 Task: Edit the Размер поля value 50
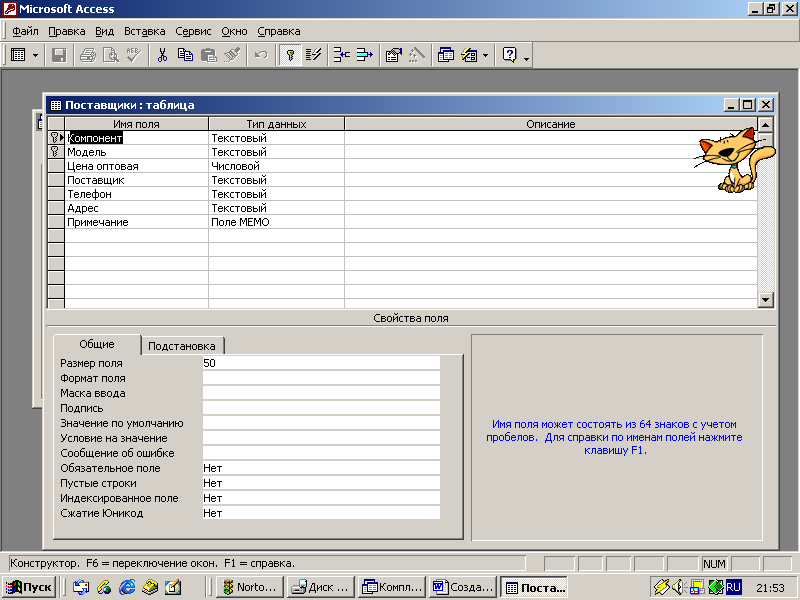321,363
